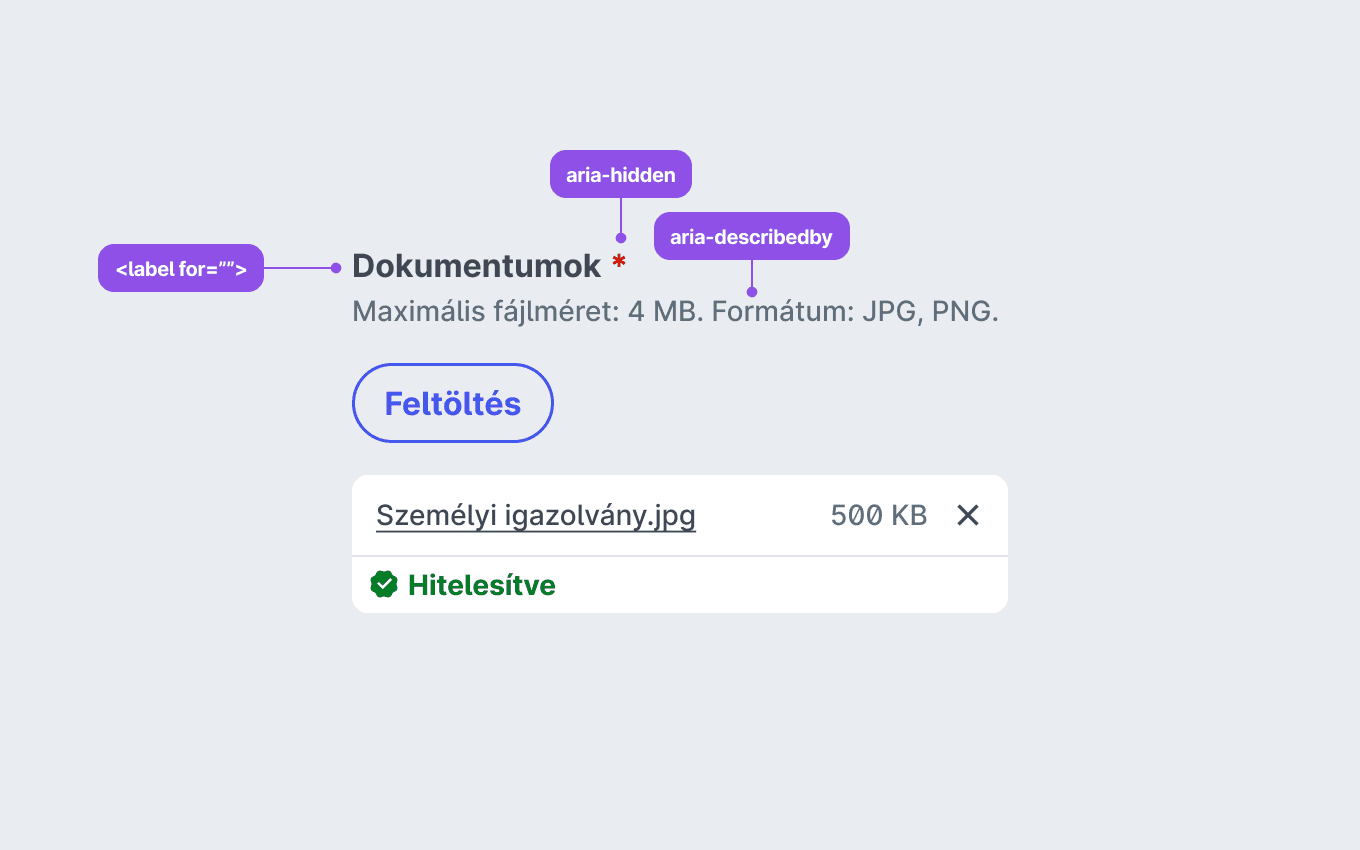
Task: Click the aria-describedby annotation tag
Action: click(752, 236)
